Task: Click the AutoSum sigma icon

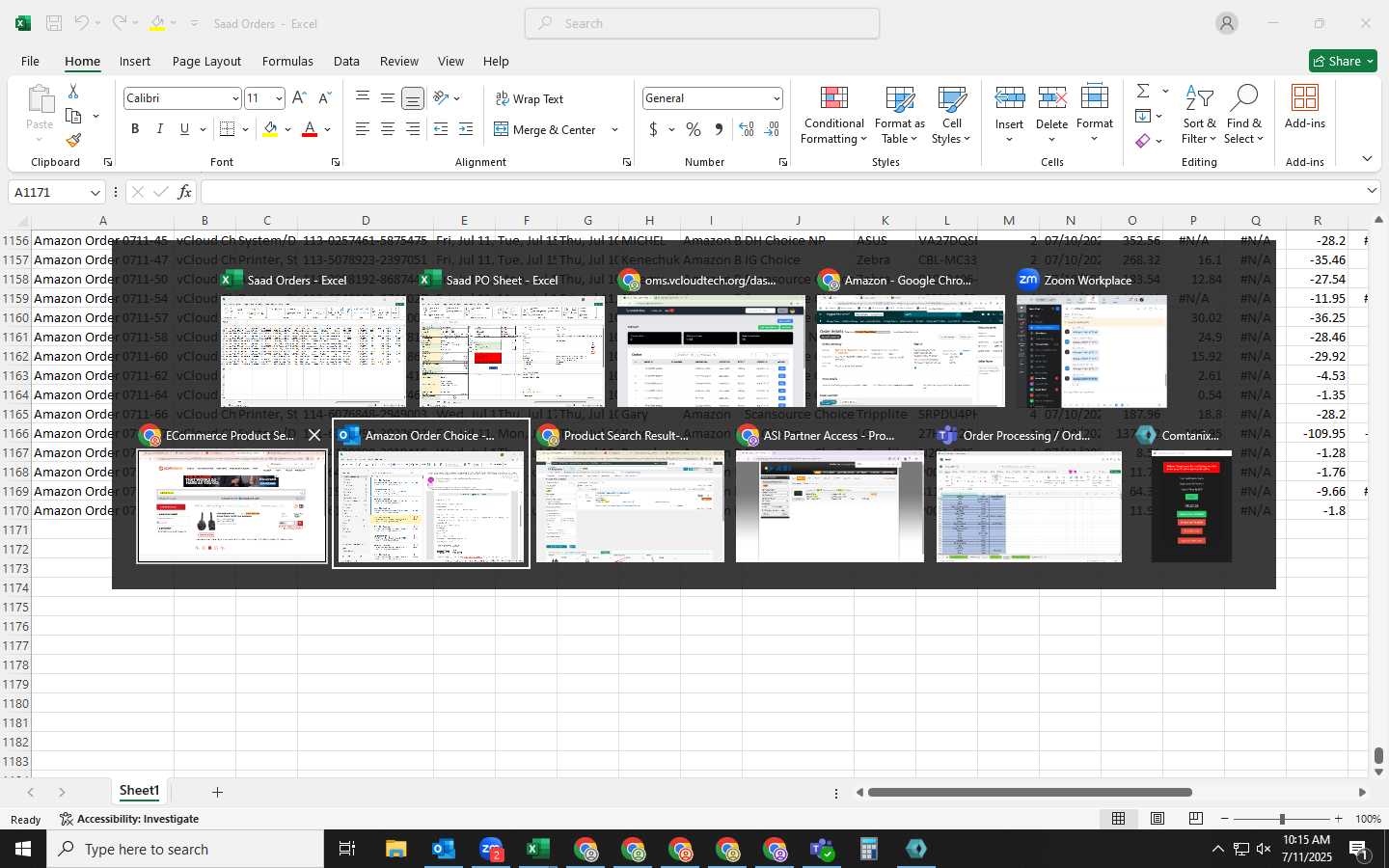Action: 1143,91
